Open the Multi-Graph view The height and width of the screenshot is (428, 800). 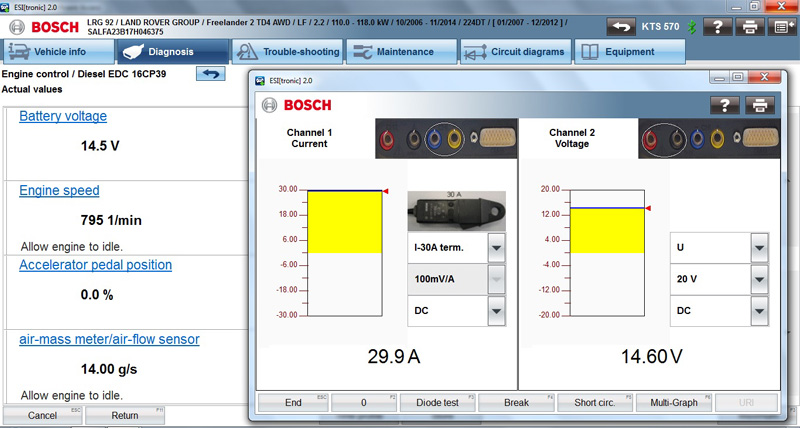click(673, 402)
